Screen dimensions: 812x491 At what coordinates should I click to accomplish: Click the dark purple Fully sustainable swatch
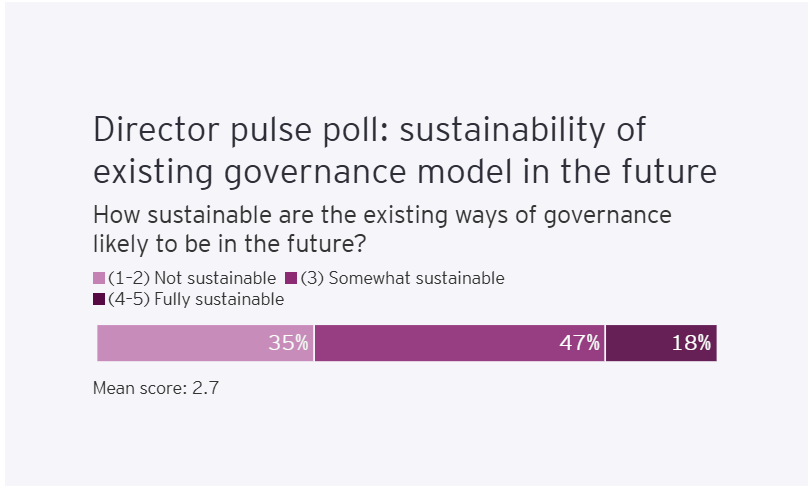click(x=99, y=300)
